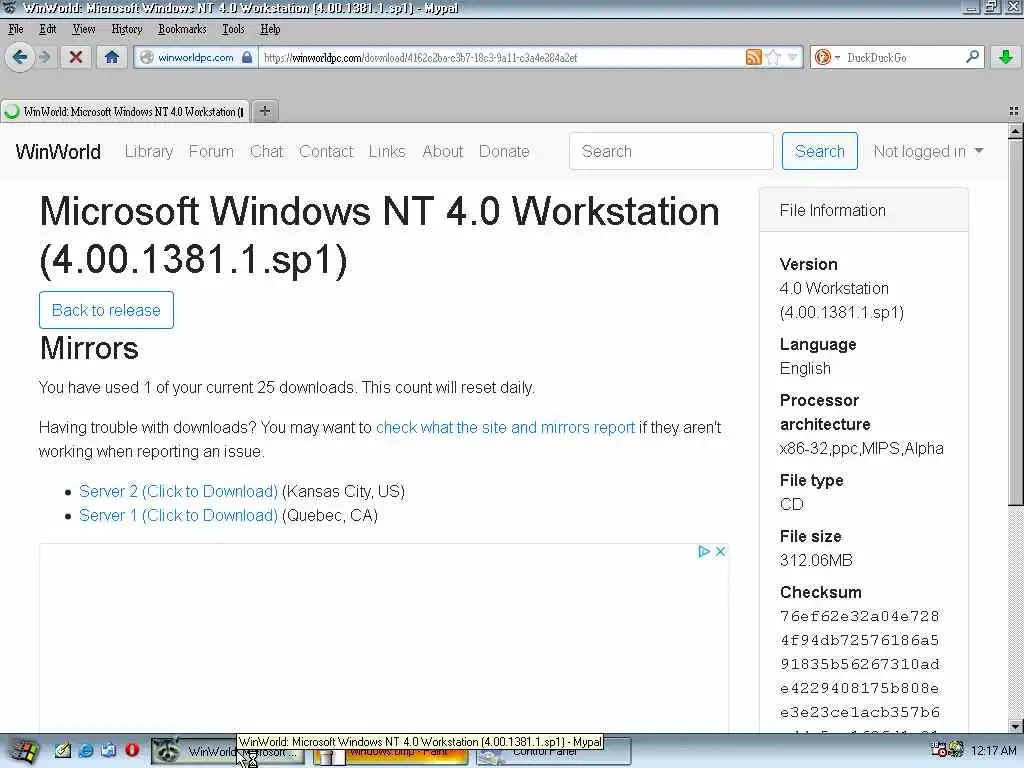Click the site identity lock icon
The width and height of the screenshot is (1024, 768).
pos(247,57)
